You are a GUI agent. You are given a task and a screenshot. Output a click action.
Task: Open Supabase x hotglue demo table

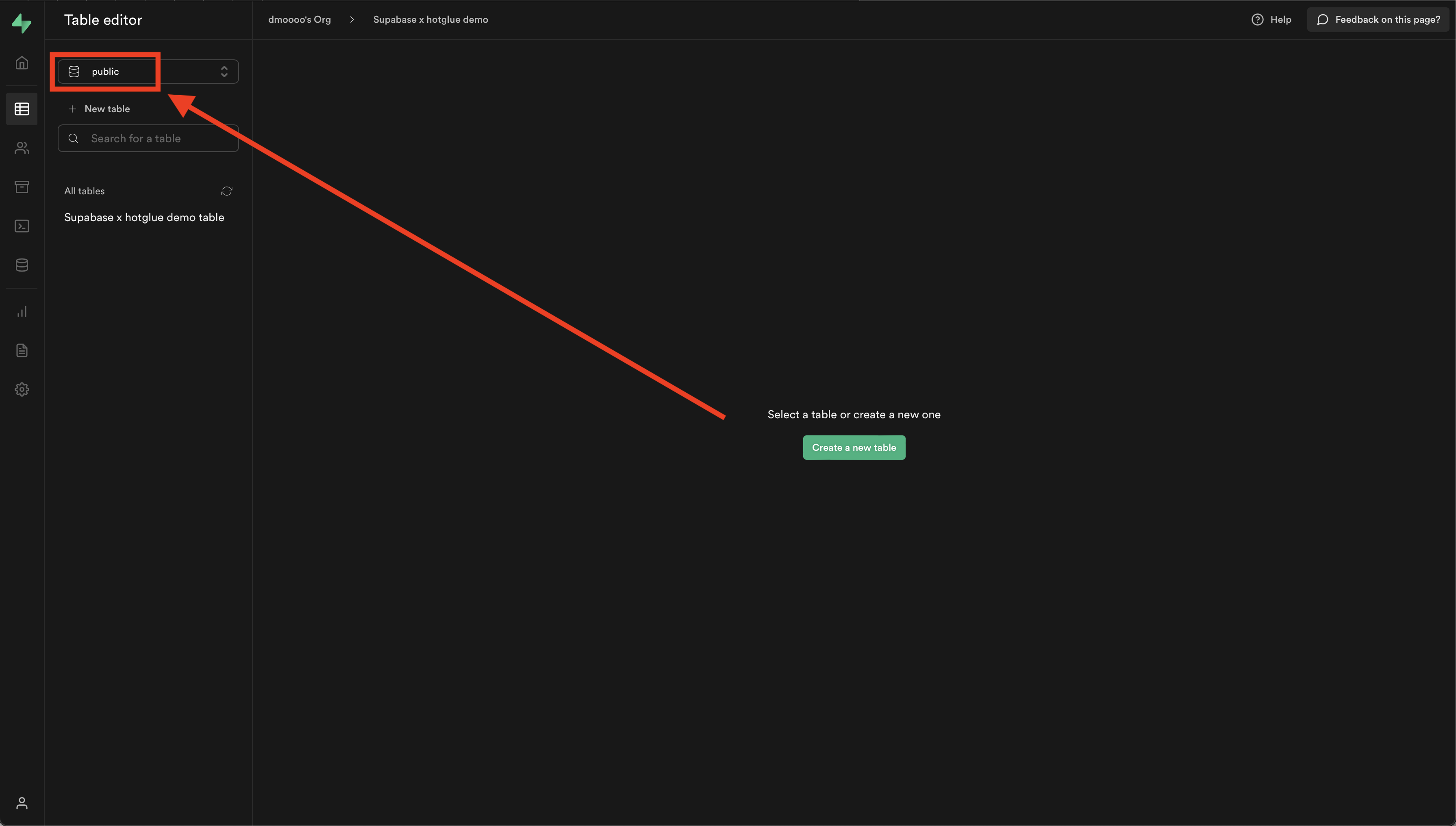[144, 217]
